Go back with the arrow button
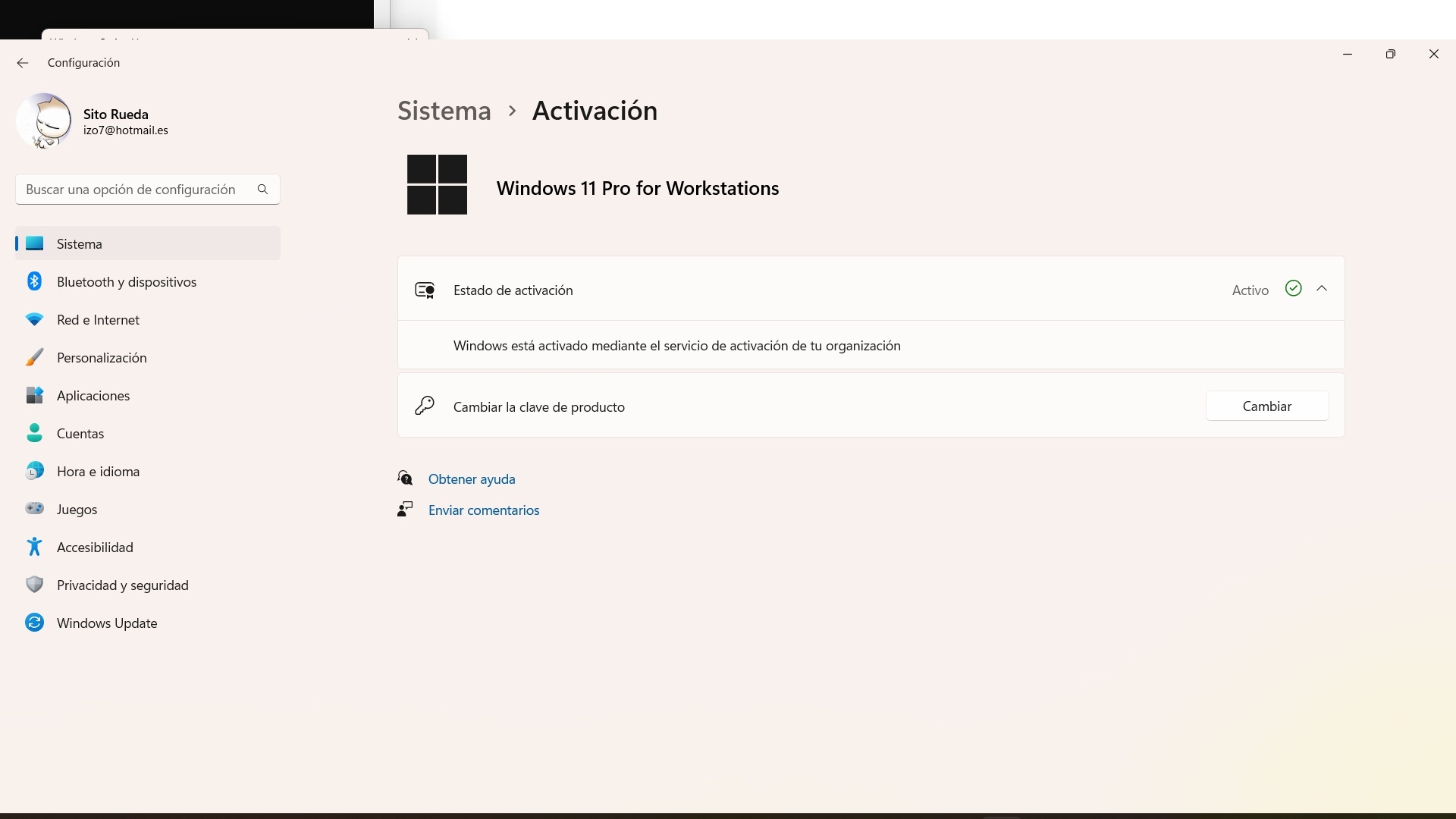Screen dimensions: 1456x819 (23, 63)
